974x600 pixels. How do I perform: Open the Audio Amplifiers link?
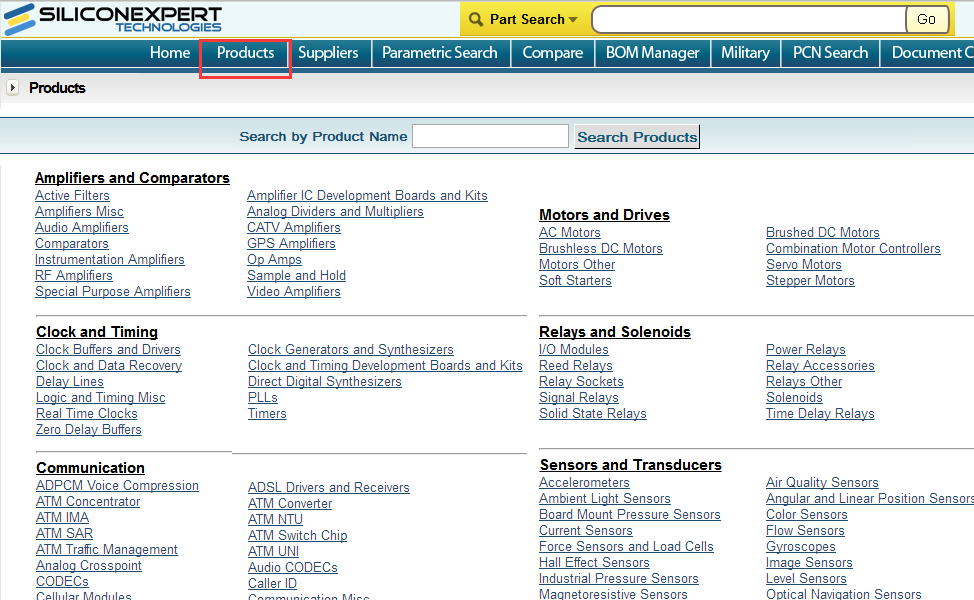click(x=81, y=227)
